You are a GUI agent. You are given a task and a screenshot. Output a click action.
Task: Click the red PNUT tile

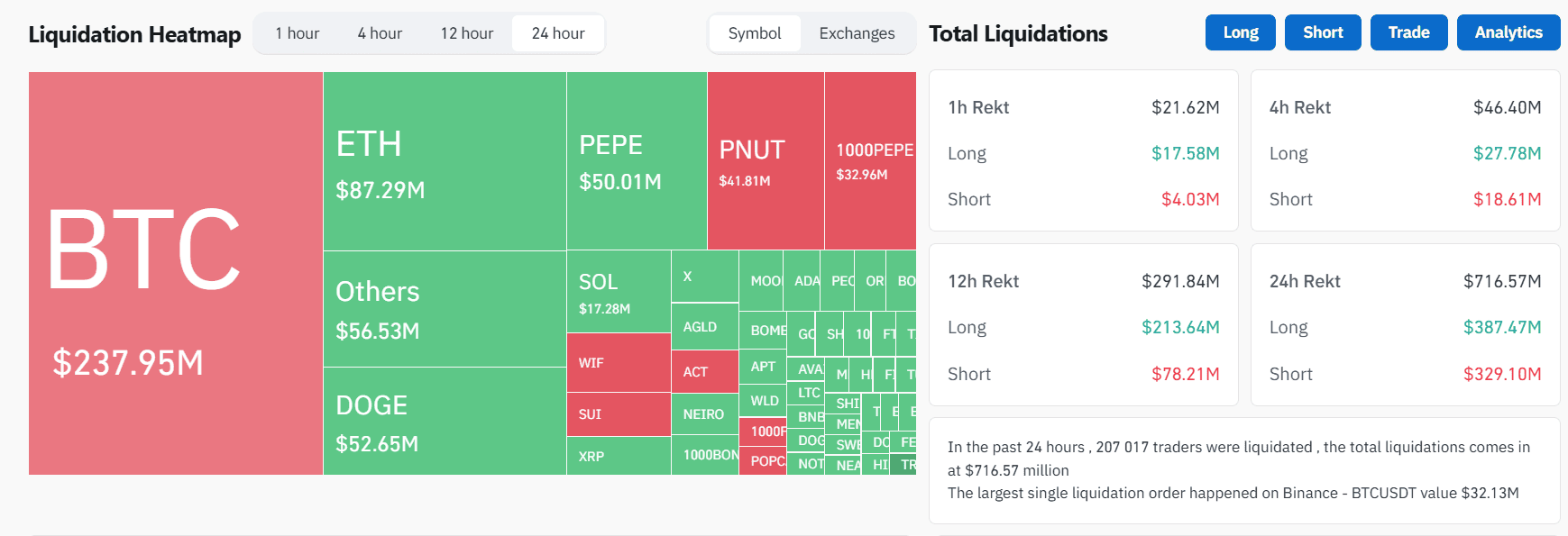tap(766, 161)
